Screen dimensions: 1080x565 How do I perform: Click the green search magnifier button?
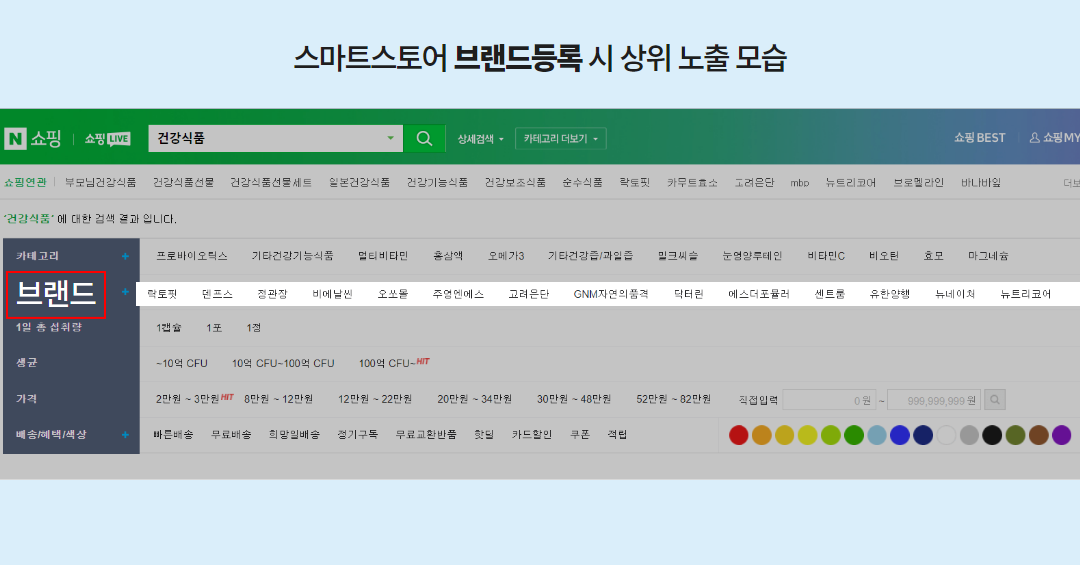[x=424, y=138]
